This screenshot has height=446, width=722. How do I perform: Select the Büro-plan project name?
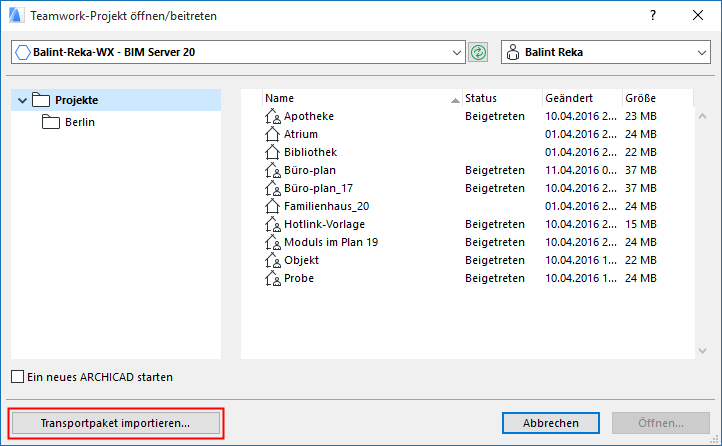point(310,170)
